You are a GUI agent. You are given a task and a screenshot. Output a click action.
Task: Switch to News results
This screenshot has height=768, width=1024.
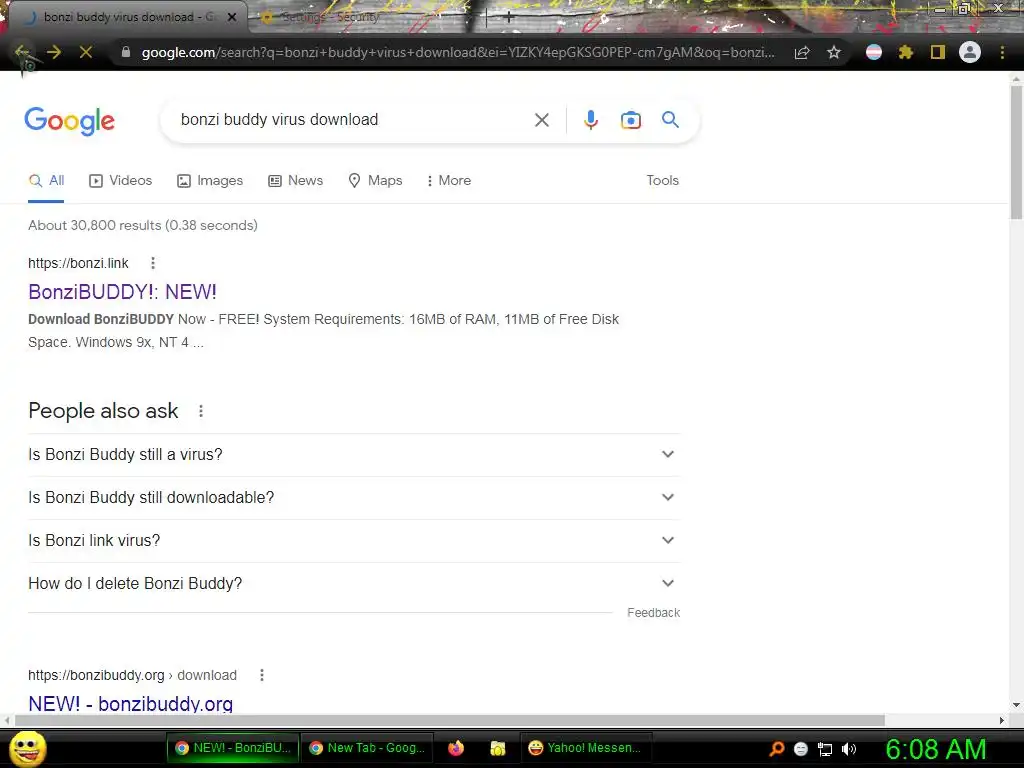coord(296,180)
